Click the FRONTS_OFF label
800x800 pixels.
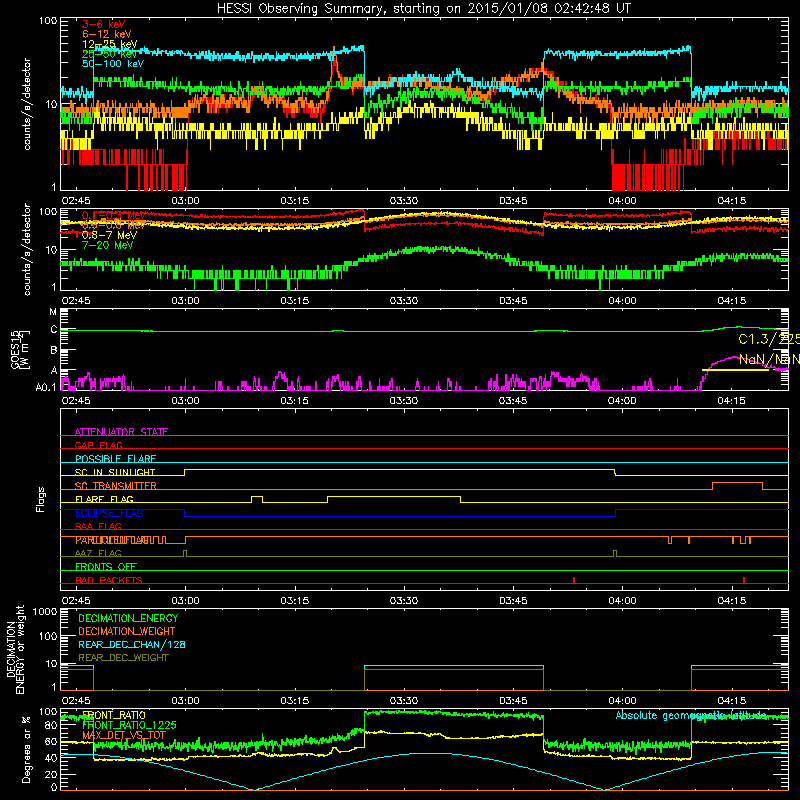(106, 566)
